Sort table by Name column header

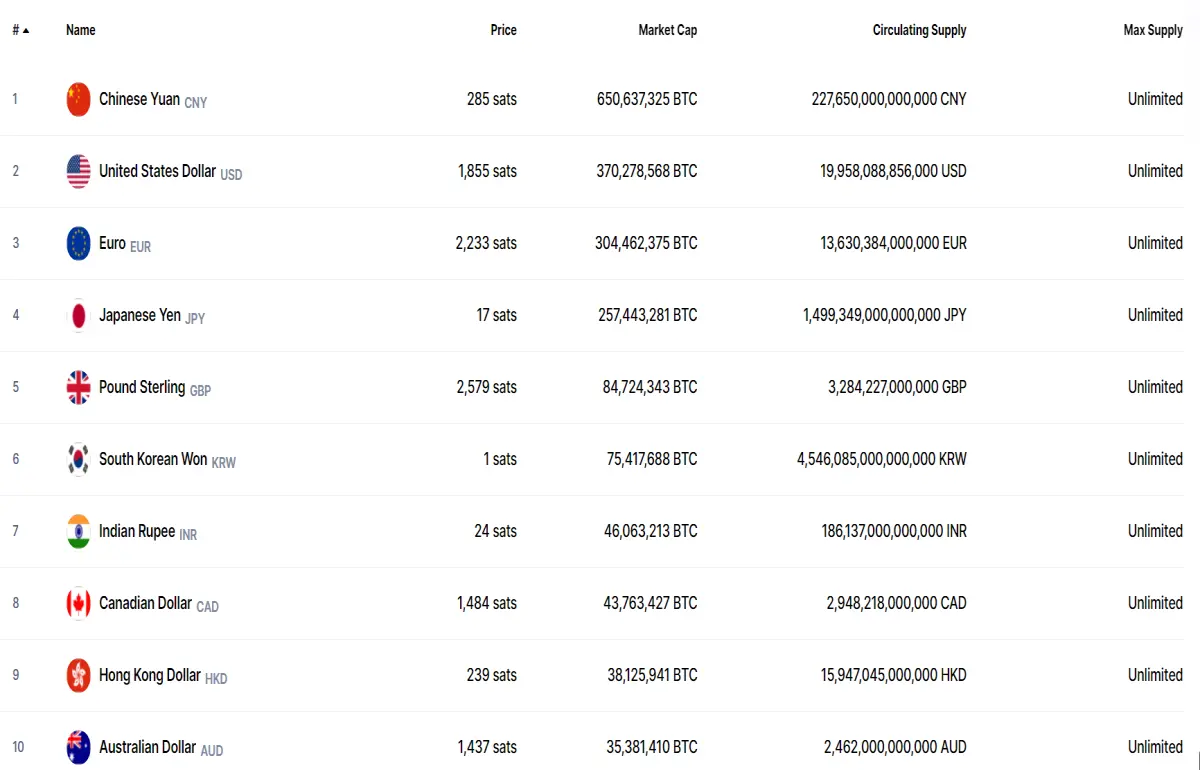pos(81,30)
